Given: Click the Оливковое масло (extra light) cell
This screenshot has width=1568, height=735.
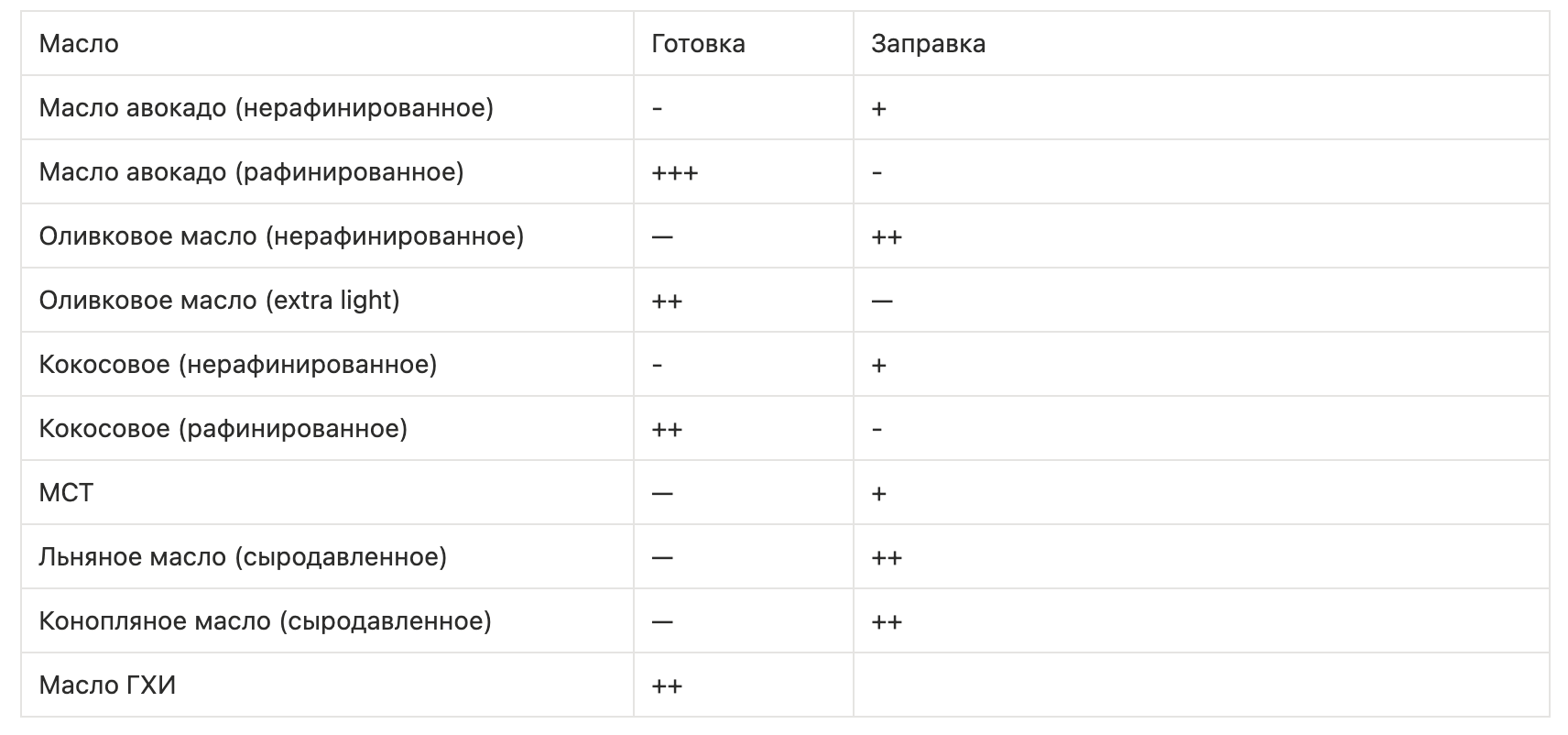Looking at the screenshot, I should click(x=219, y=301).
